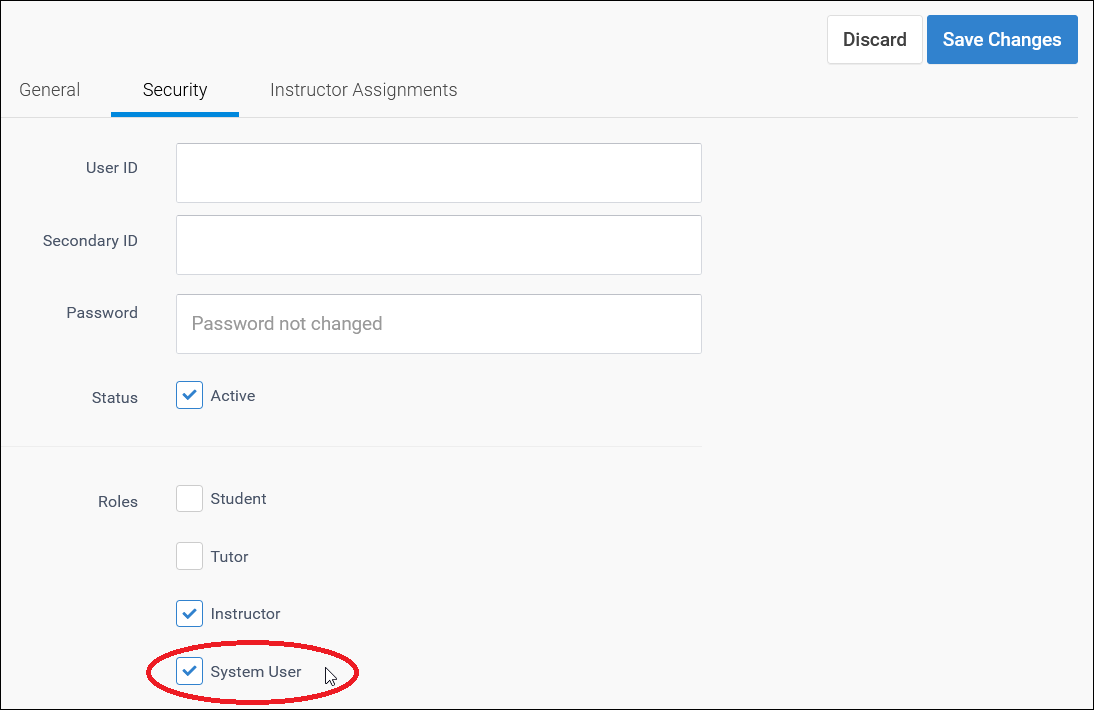
Task: Click the Instructor role label
Action: 245,614
